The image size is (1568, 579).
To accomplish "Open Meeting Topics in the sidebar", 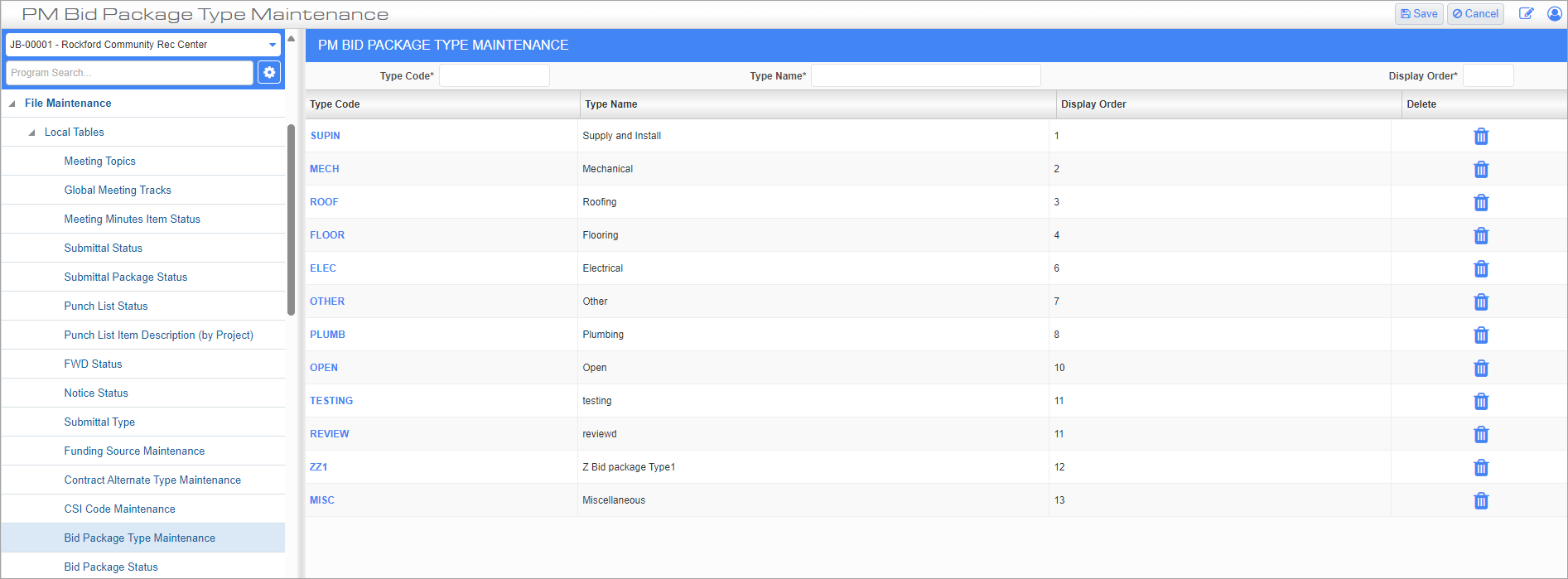I will coord(99,161).
